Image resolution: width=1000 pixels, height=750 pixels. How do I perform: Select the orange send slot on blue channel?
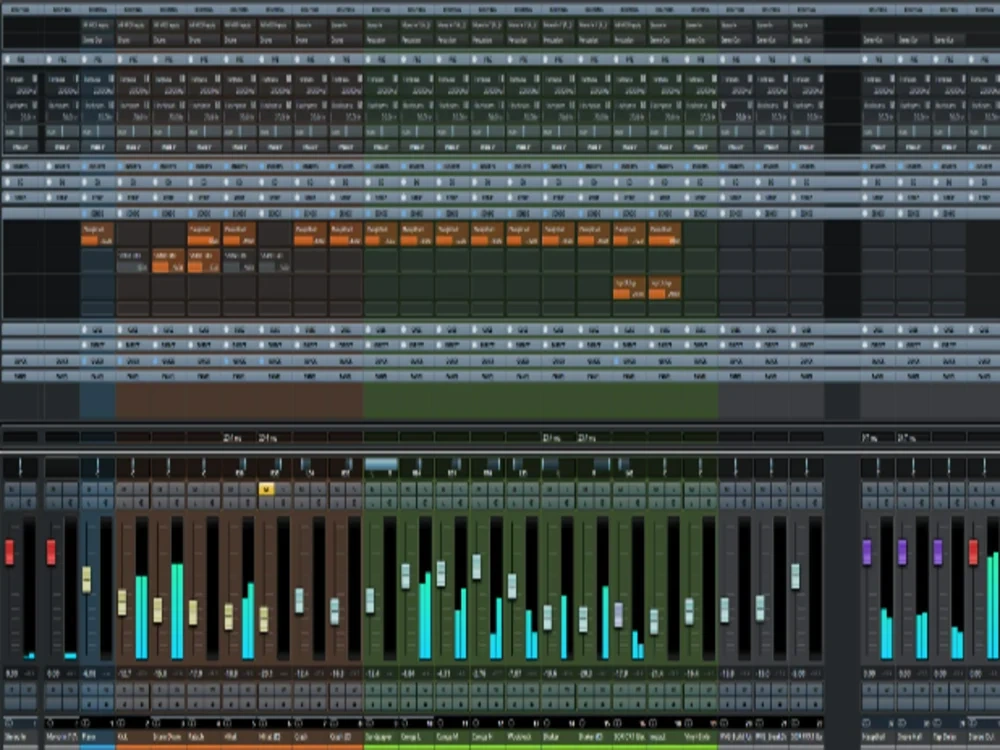(98, 234)
